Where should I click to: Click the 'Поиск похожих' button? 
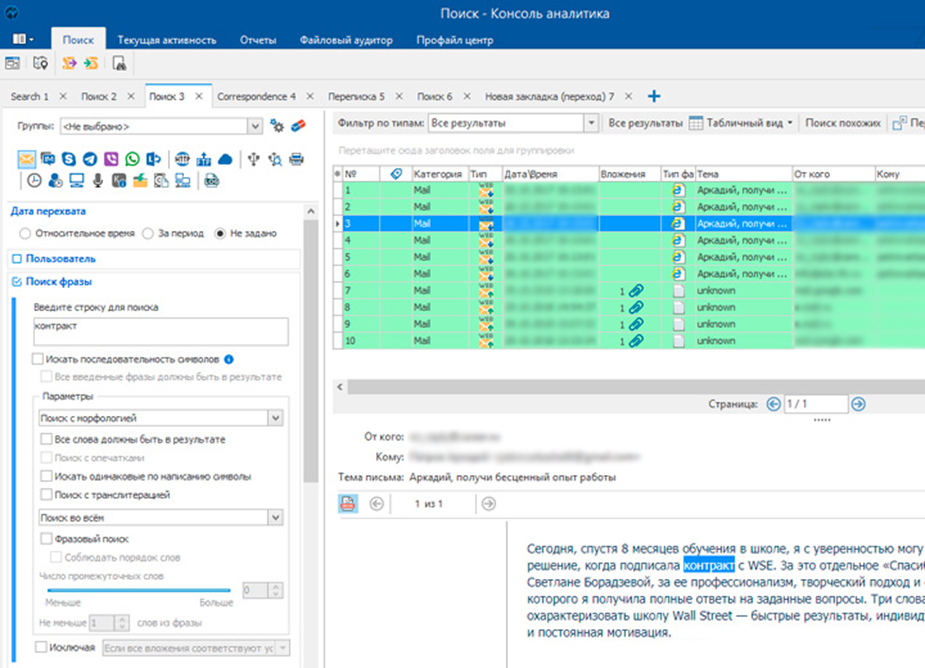(843, 123)
